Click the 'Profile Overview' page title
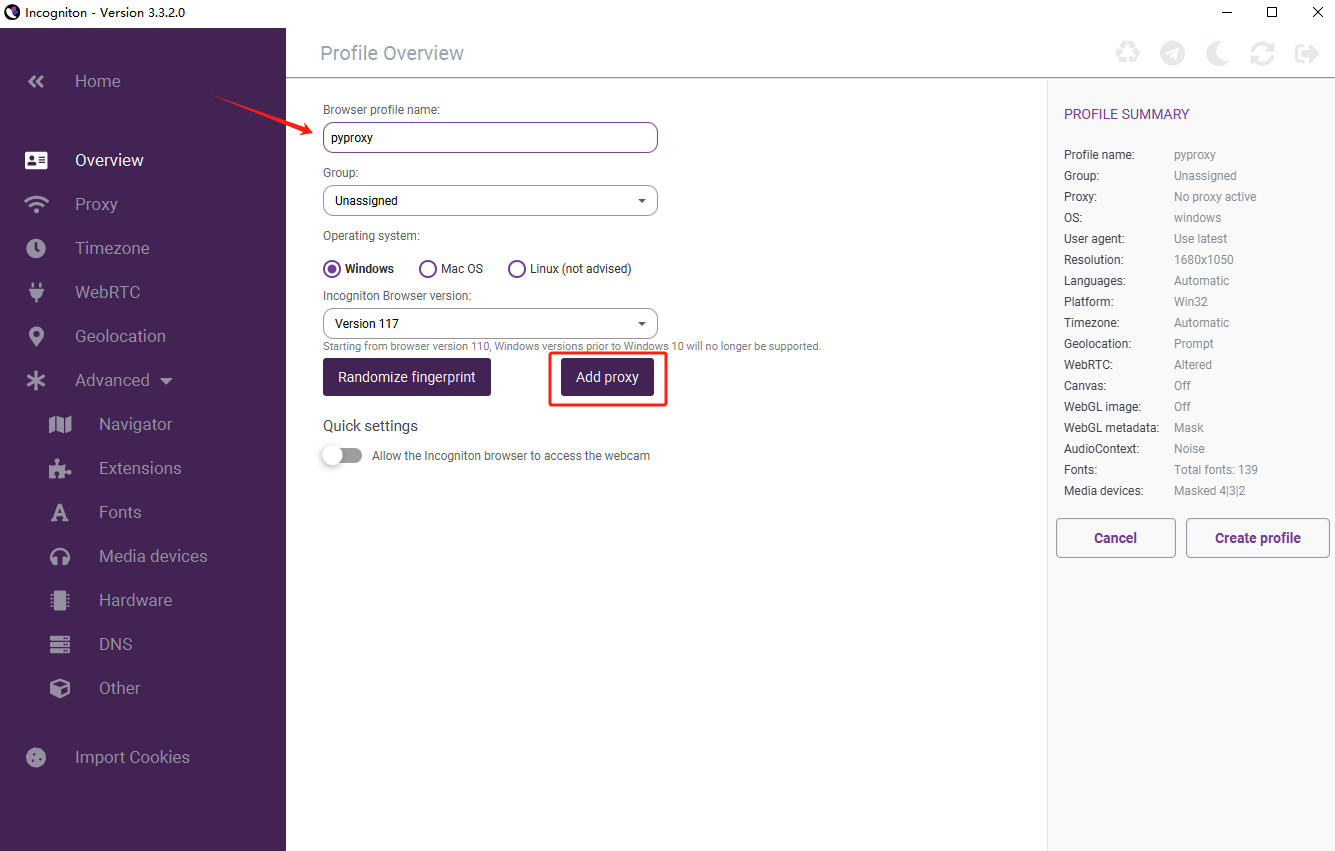1335x851 pixels. pos(392,53)
